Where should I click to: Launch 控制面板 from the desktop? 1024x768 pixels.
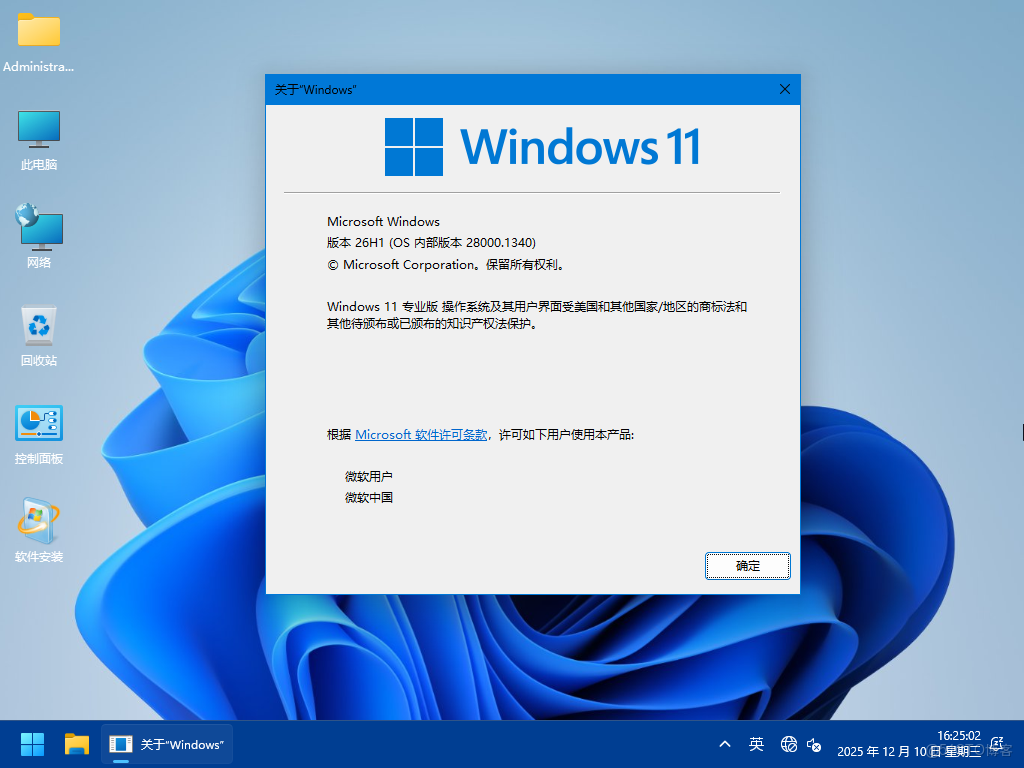[x=38, y=422]
